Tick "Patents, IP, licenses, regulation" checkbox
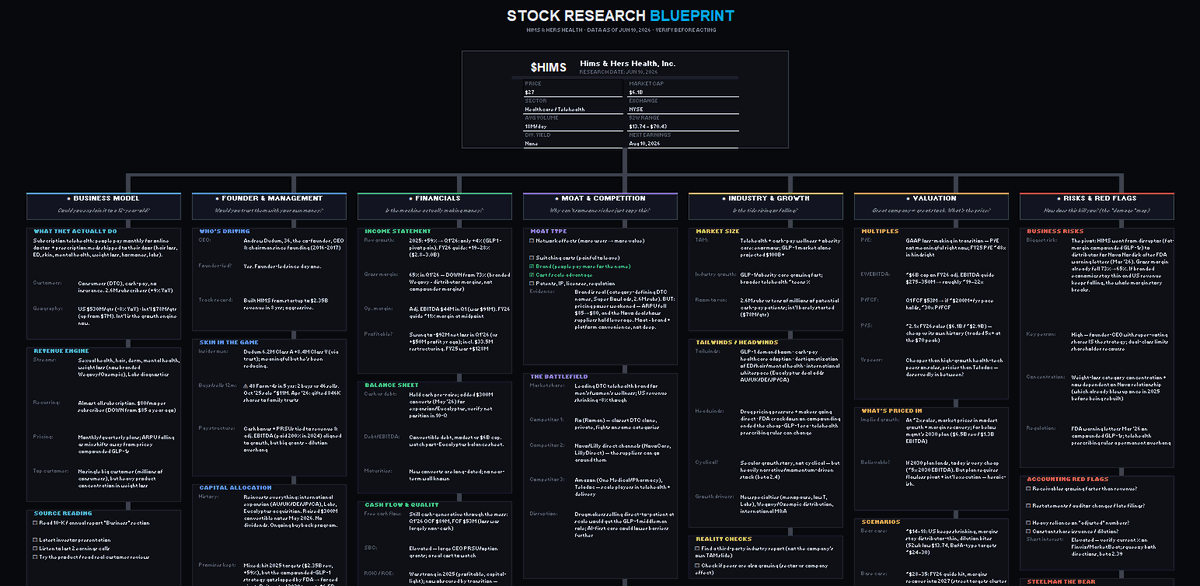The image size is (1200, 586). click(530, 282)
